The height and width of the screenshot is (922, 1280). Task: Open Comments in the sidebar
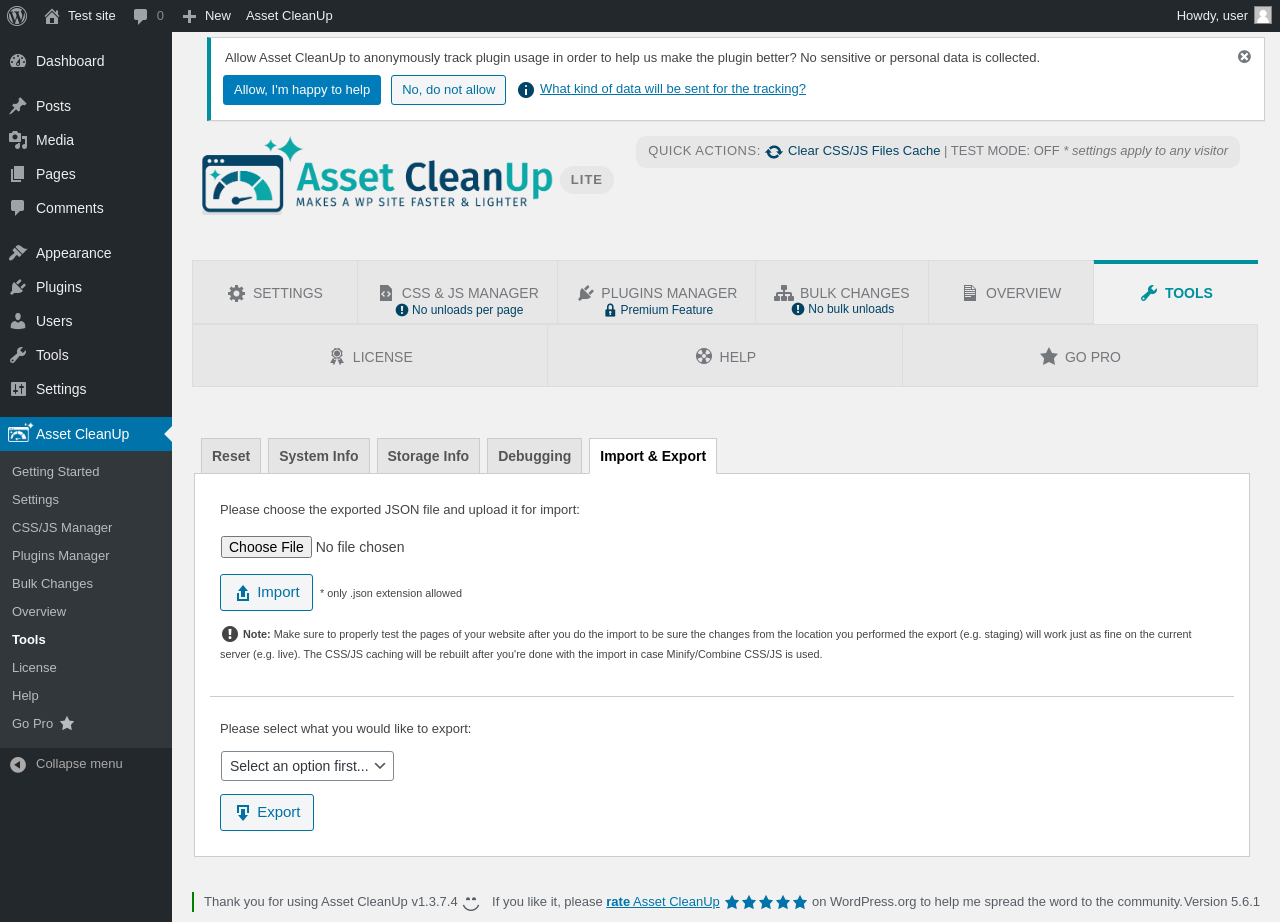click(86, 208)
